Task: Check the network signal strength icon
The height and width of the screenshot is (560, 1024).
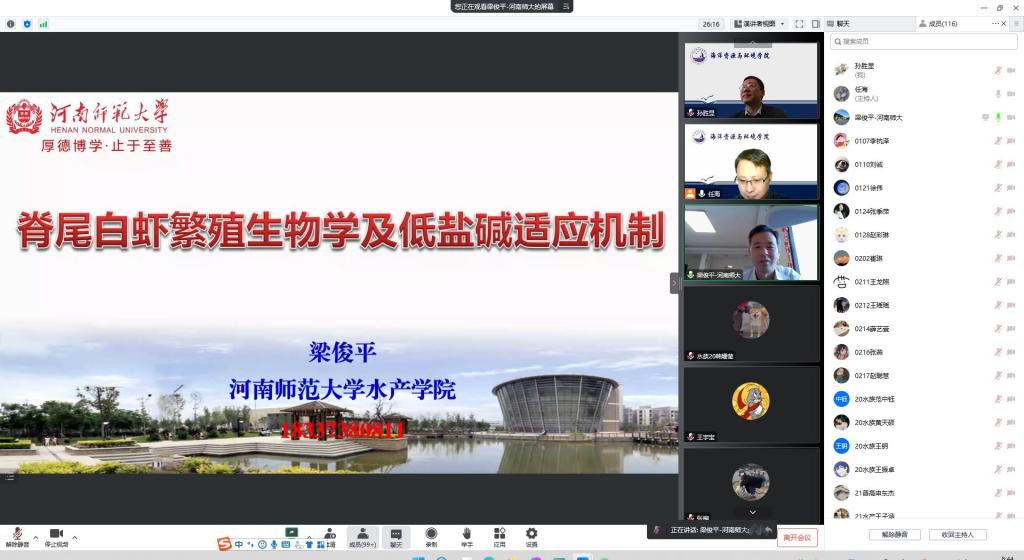Action: click(x=43, y=24)
